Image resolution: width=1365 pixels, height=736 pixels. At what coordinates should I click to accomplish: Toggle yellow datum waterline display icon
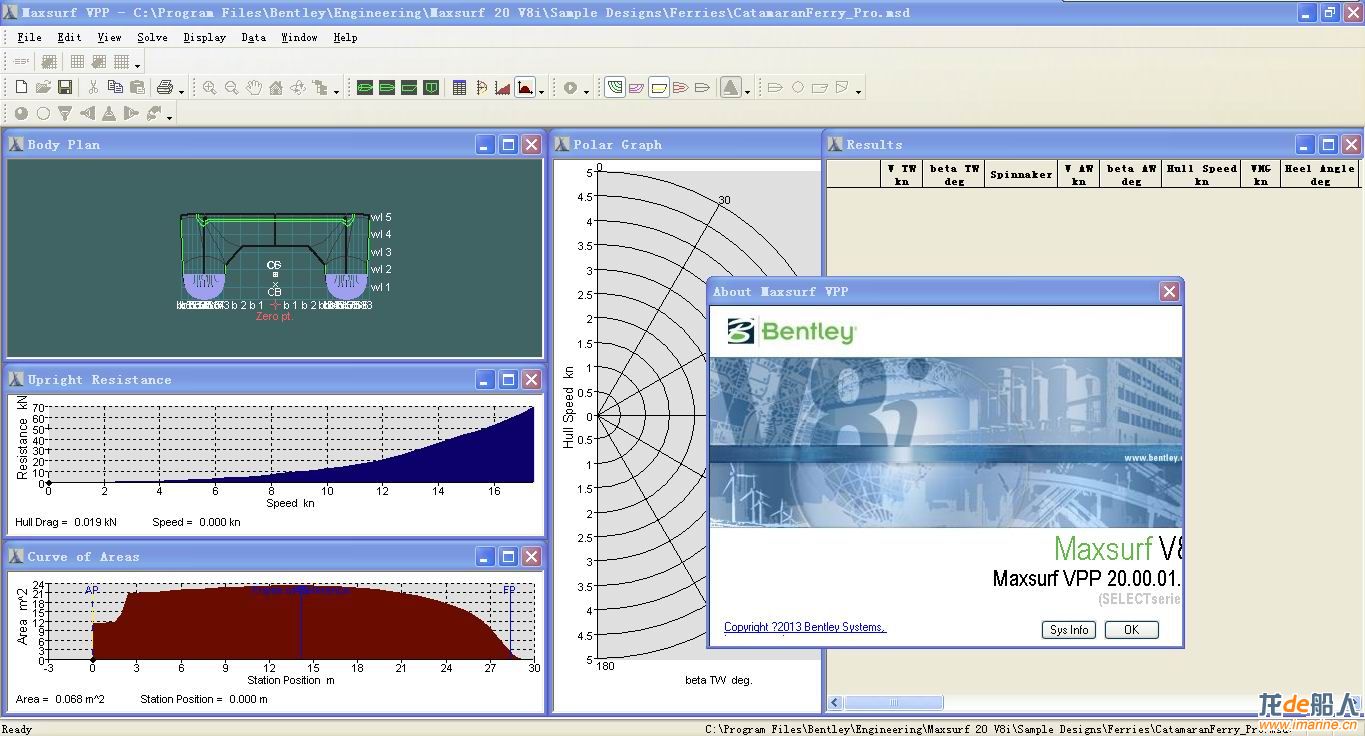659,88
